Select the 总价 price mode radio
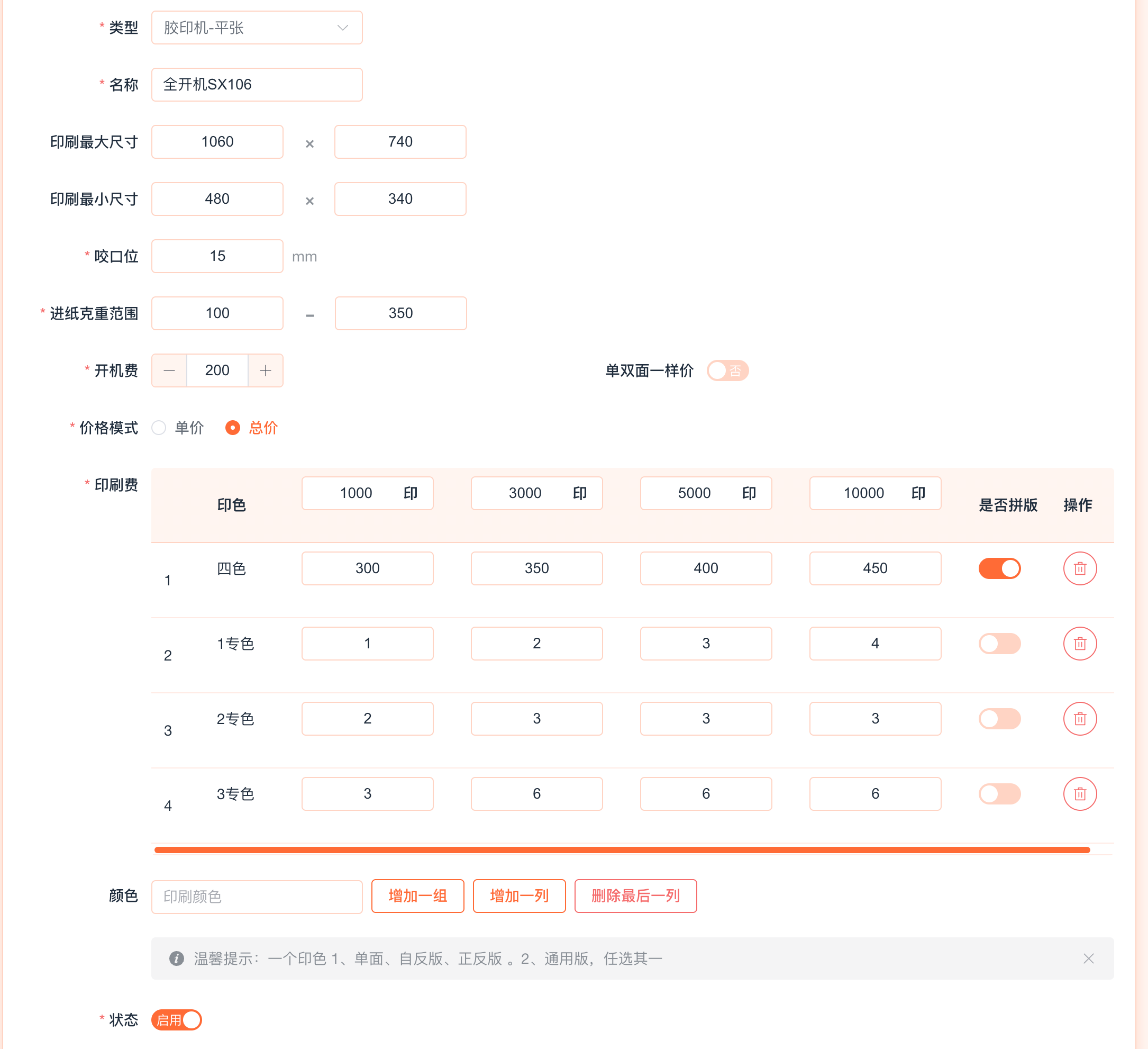The image size is (1148, 1049). coord(232,427)
